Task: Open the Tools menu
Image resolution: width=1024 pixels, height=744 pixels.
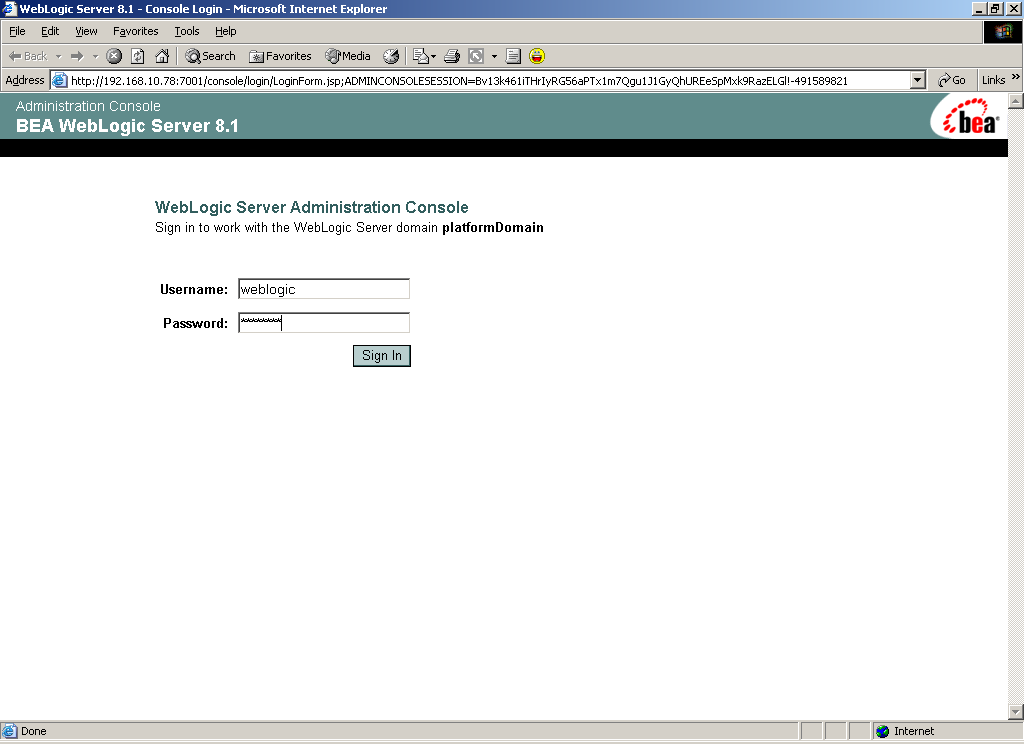Action: [x=187, y=31]
